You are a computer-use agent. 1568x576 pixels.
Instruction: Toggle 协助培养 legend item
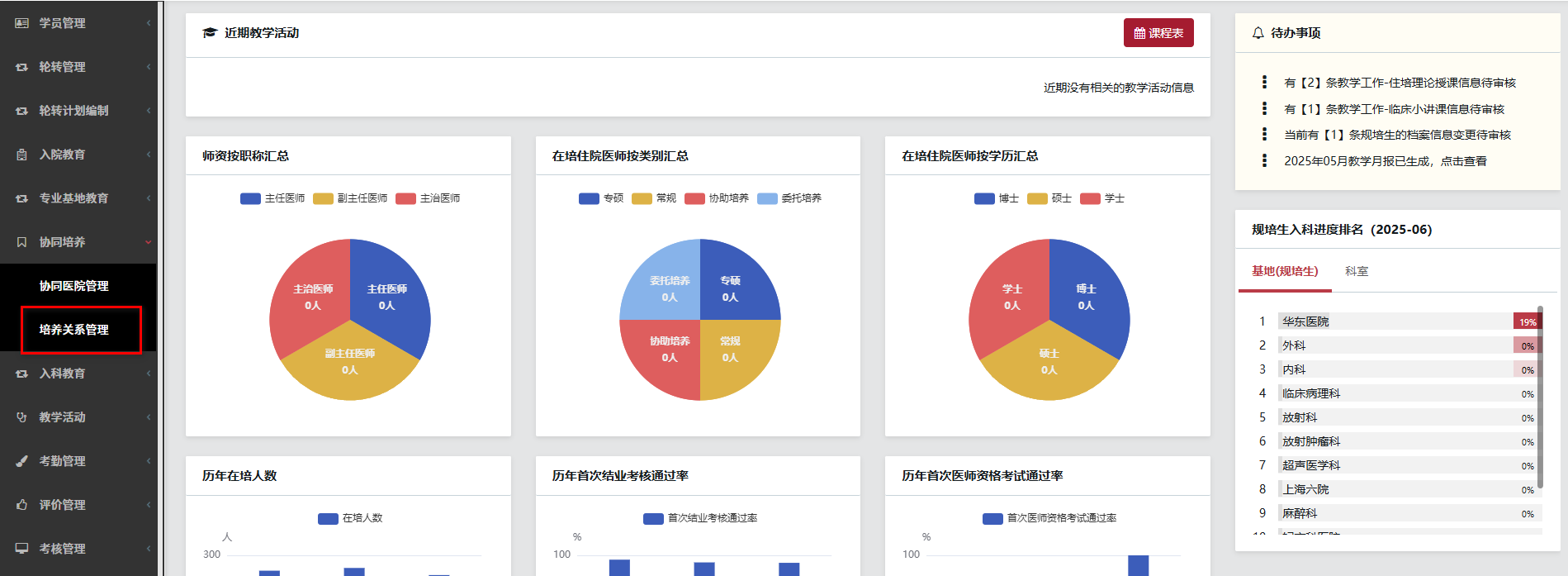[717, 198]
